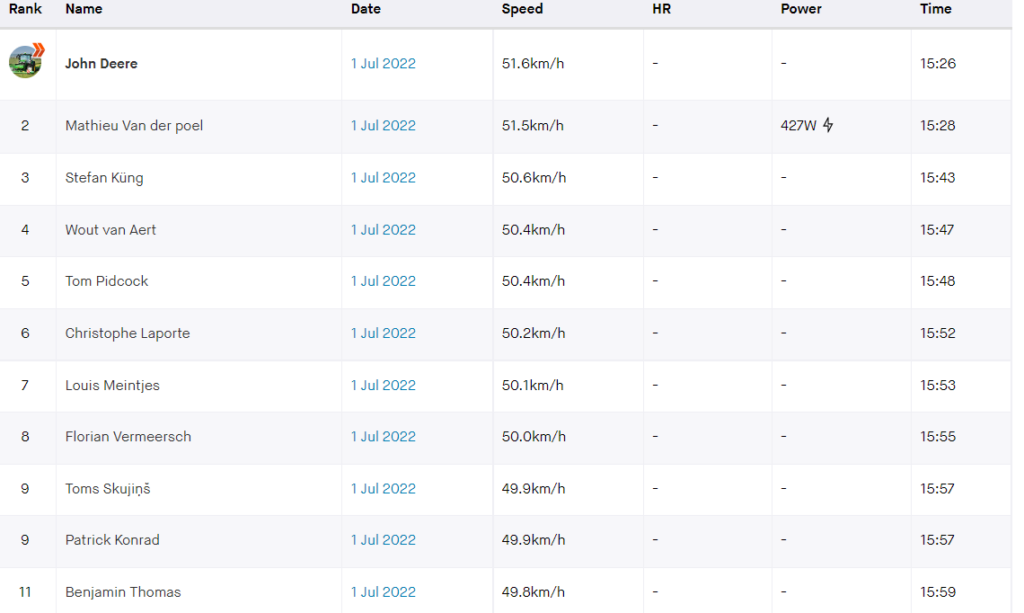This screenshot has width=1024, height=613.
Task: Open Louis Meintjes' 1 Jul 2022 link
Action: pyautogui.click(x=383, y=385)
